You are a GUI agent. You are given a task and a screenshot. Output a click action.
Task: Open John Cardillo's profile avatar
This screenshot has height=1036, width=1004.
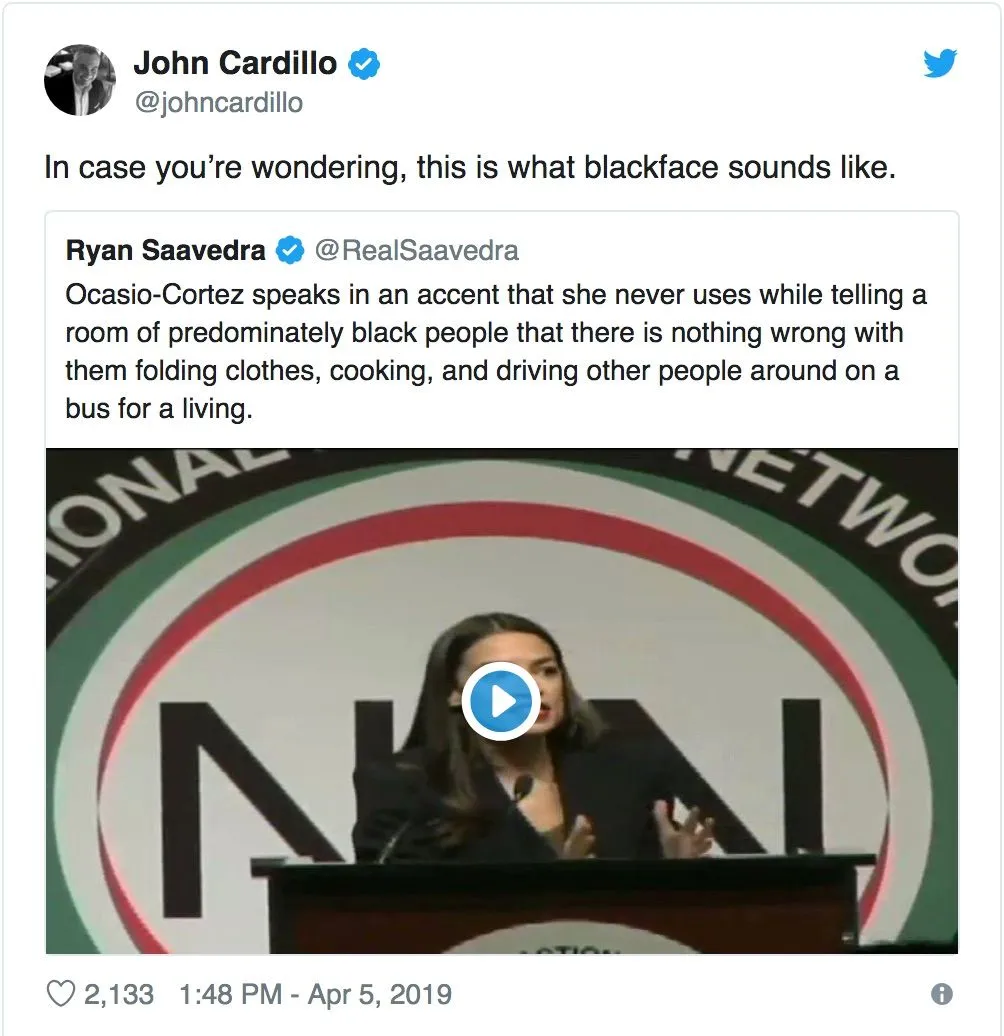pyautogui.click(x=80, y=80)
